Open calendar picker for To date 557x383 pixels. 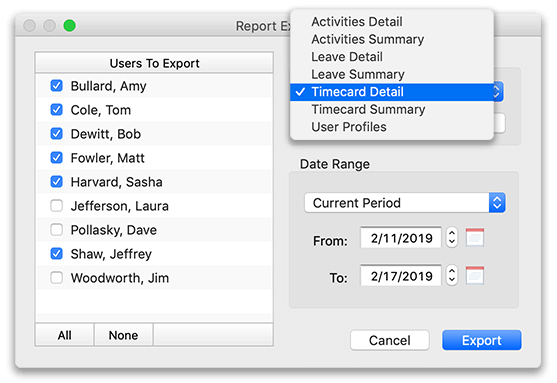[475, 275]
